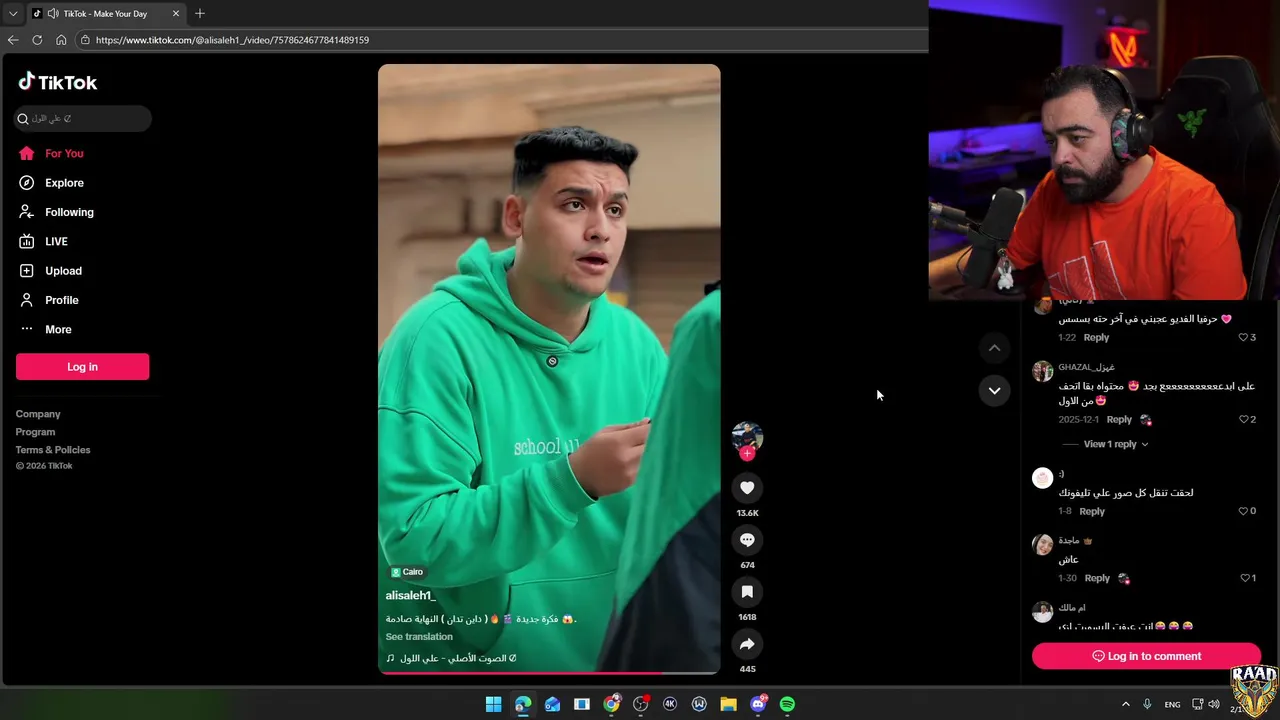Viewport: 1280px width, 720px height.
Task: Like the comment with 3 likes
Action: pyautogui.click(x=1244, y=338)
